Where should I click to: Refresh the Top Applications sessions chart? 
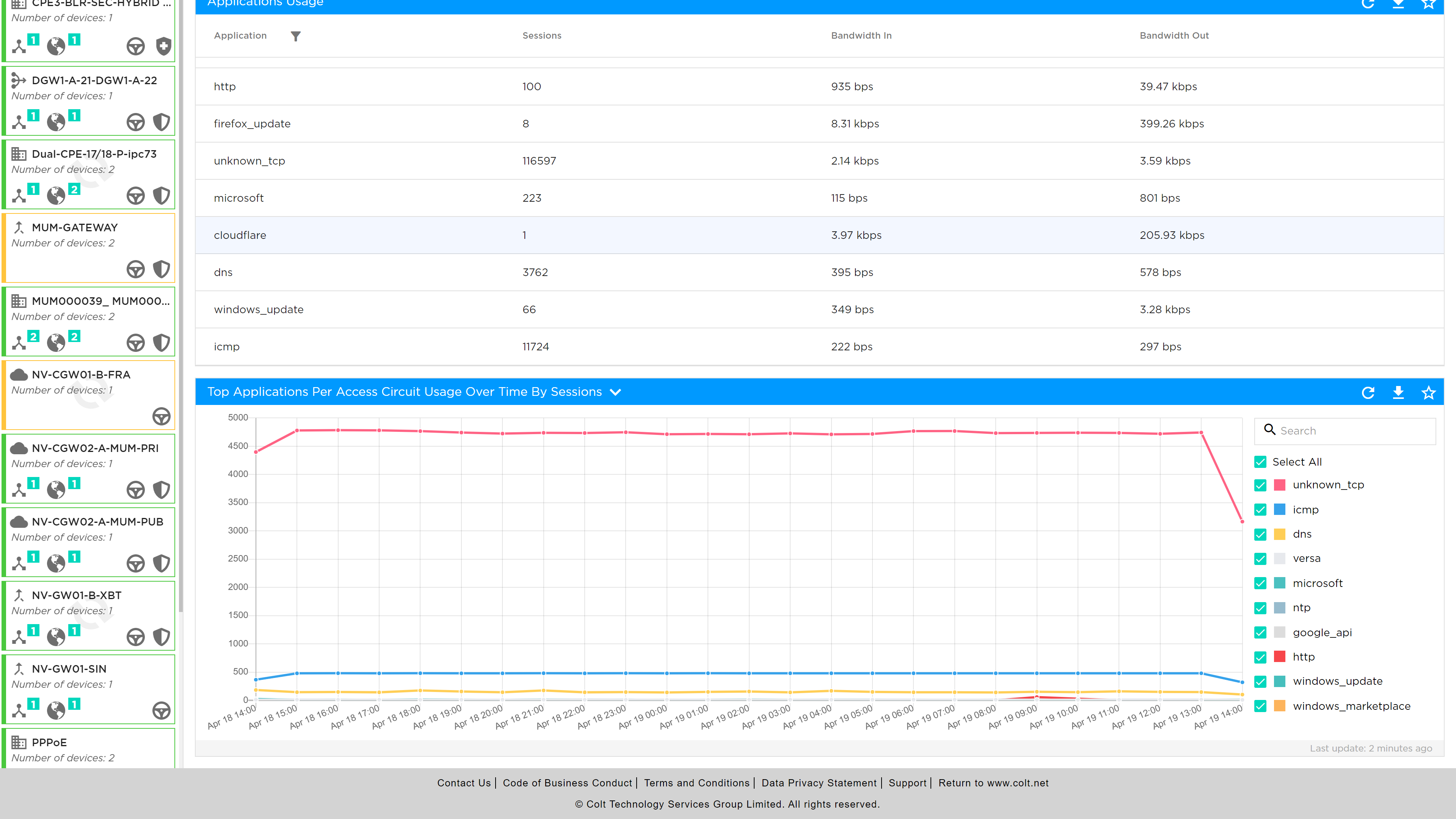1368,393
